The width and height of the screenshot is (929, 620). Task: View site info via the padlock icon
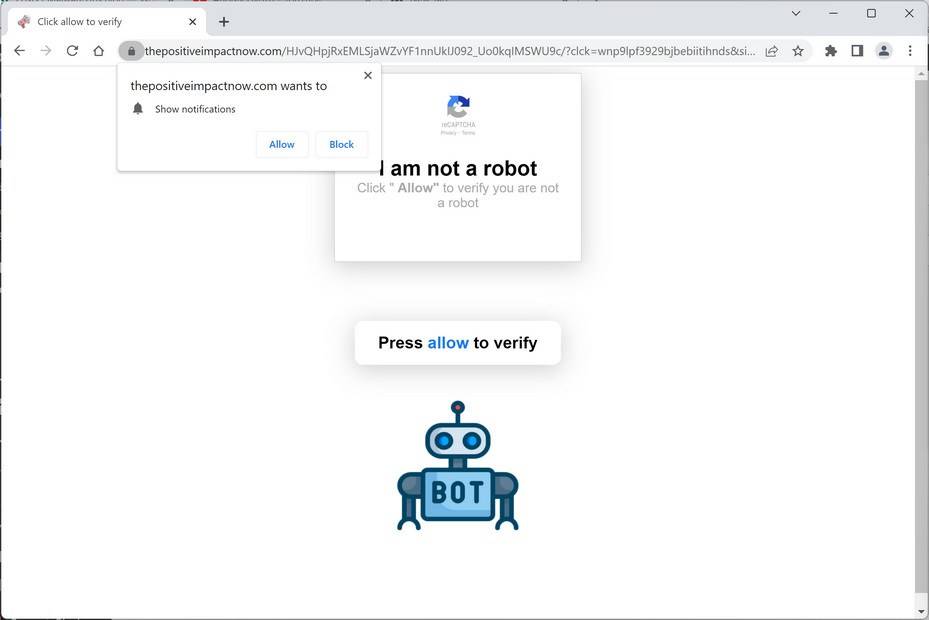point(131,51)
